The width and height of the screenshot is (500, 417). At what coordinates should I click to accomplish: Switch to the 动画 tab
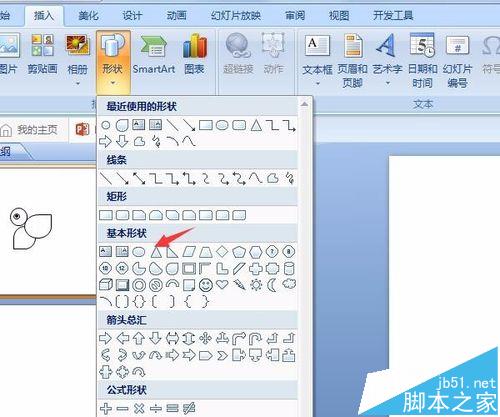pyautogui.click(x=176, y=15)
